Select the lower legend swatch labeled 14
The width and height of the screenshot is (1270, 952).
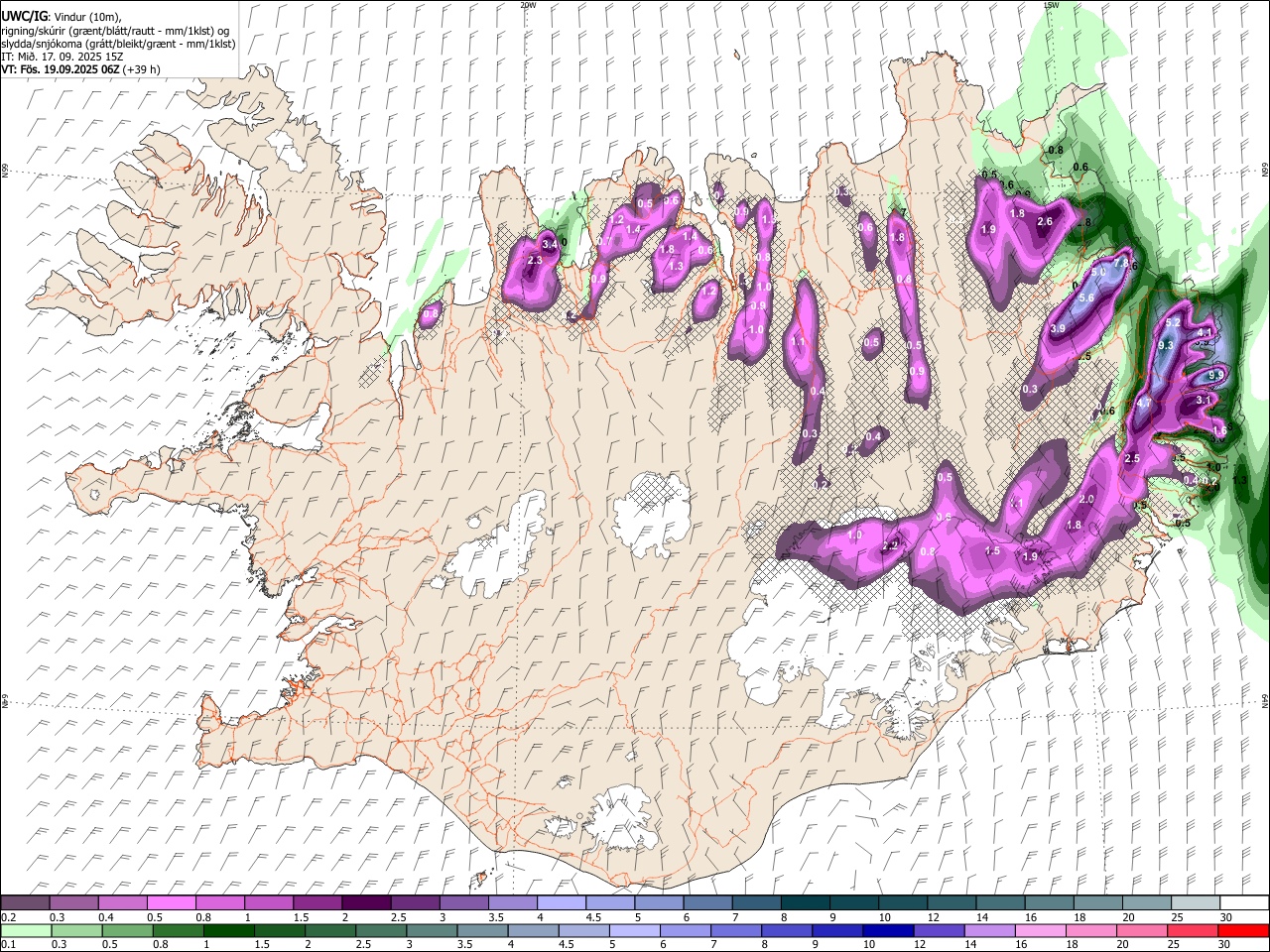pyautogui.click(x=990, y=931)
